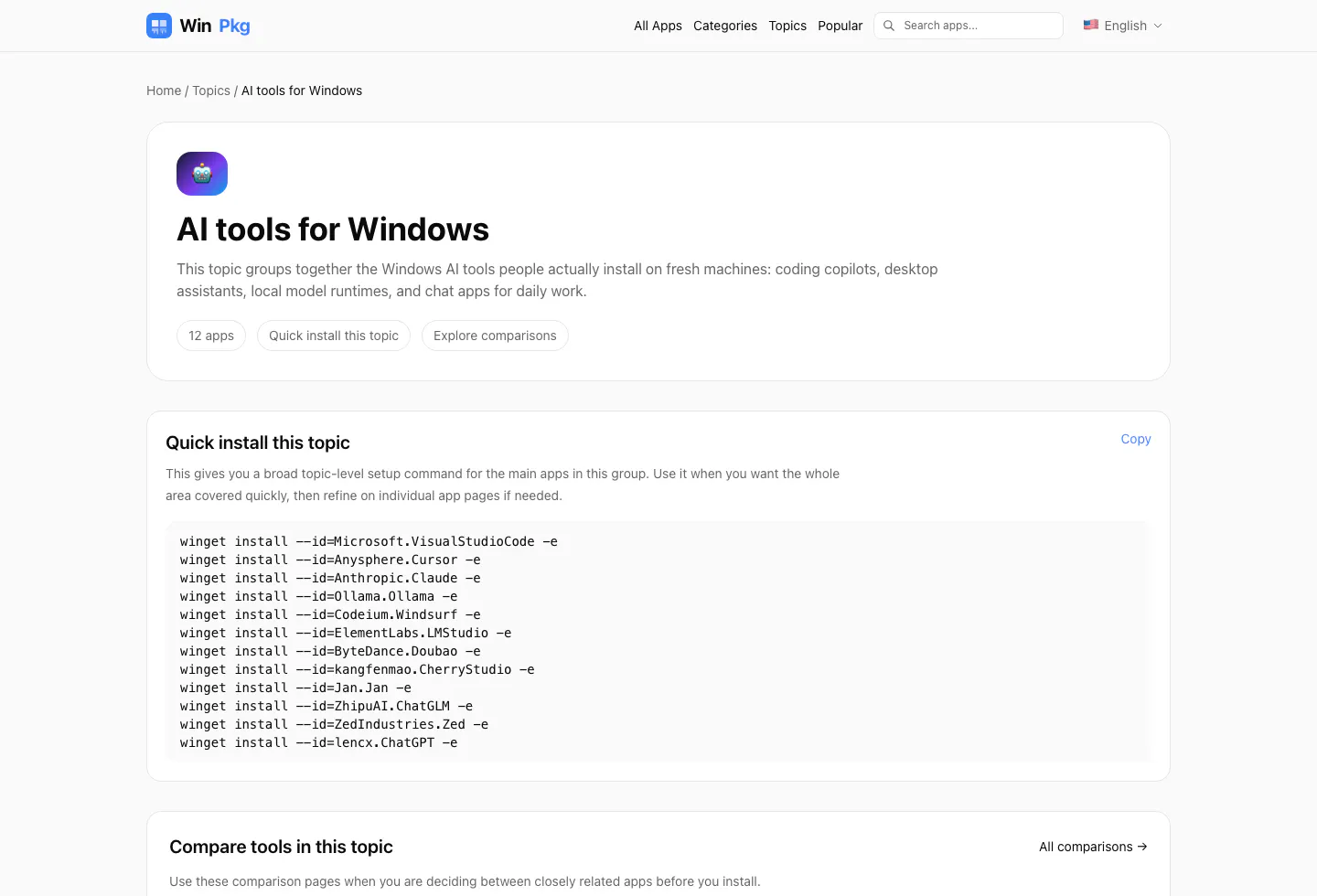The width and height of the screenshot is (1317, 896).
Task: Click the Search apps input field
Action: click(x=969, y=26)
